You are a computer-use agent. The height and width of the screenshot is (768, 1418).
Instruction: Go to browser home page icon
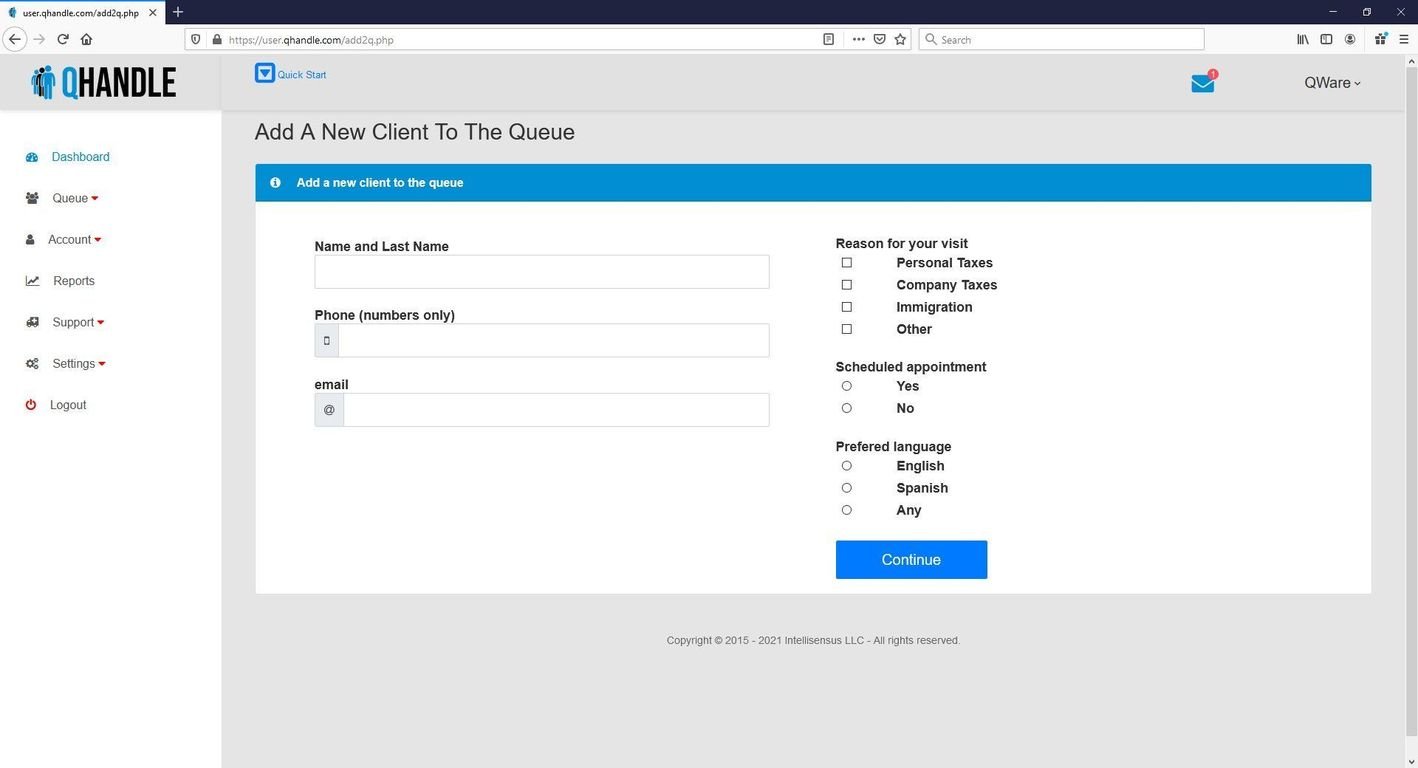(x=86, y=39)
